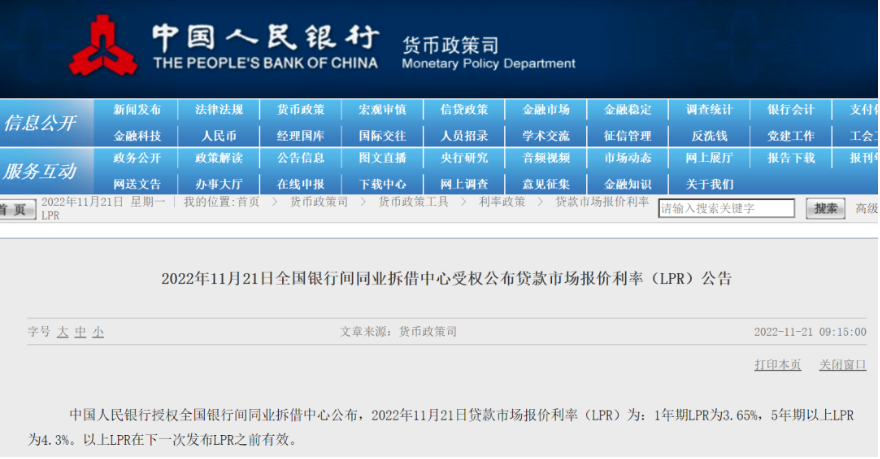Open 反洗钱 navigation link

tap(709, 136)
